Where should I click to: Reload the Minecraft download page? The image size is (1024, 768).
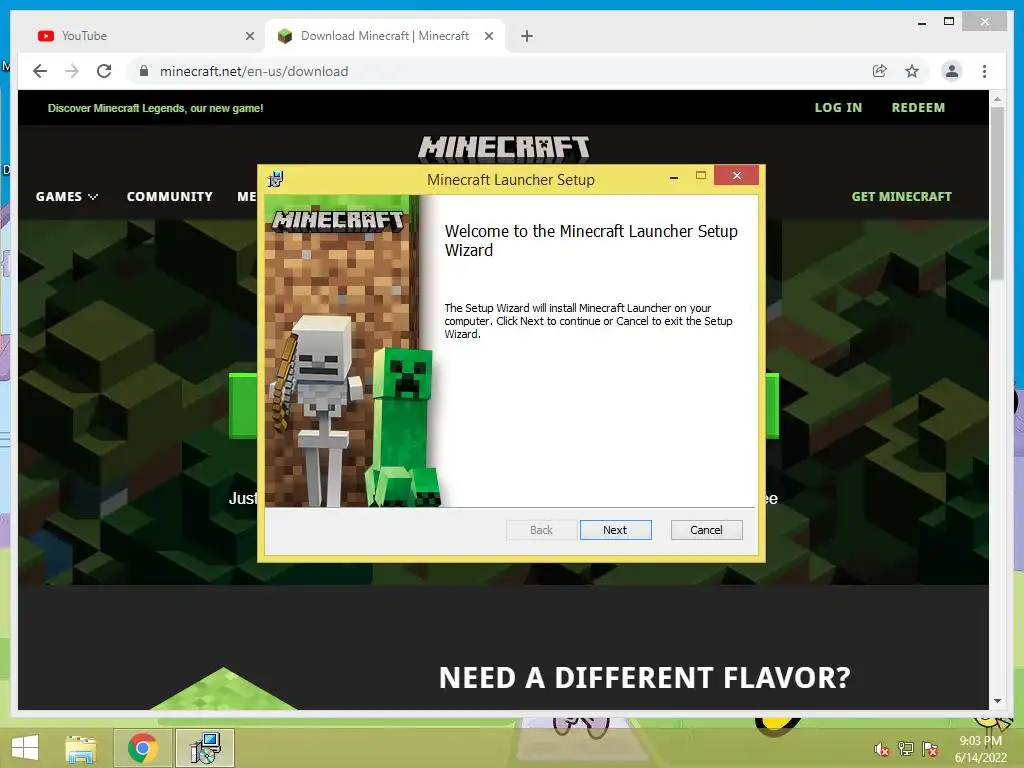click(x=104, y=71)
